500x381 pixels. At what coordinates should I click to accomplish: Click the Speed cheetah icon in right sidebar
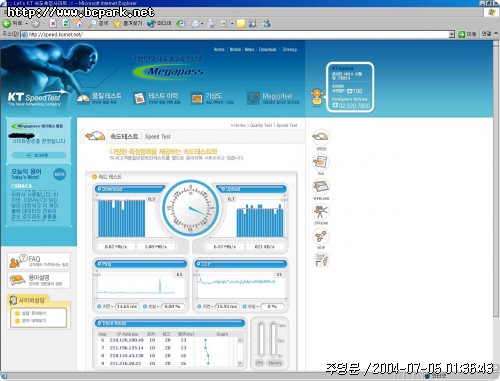tap(321, 138)
